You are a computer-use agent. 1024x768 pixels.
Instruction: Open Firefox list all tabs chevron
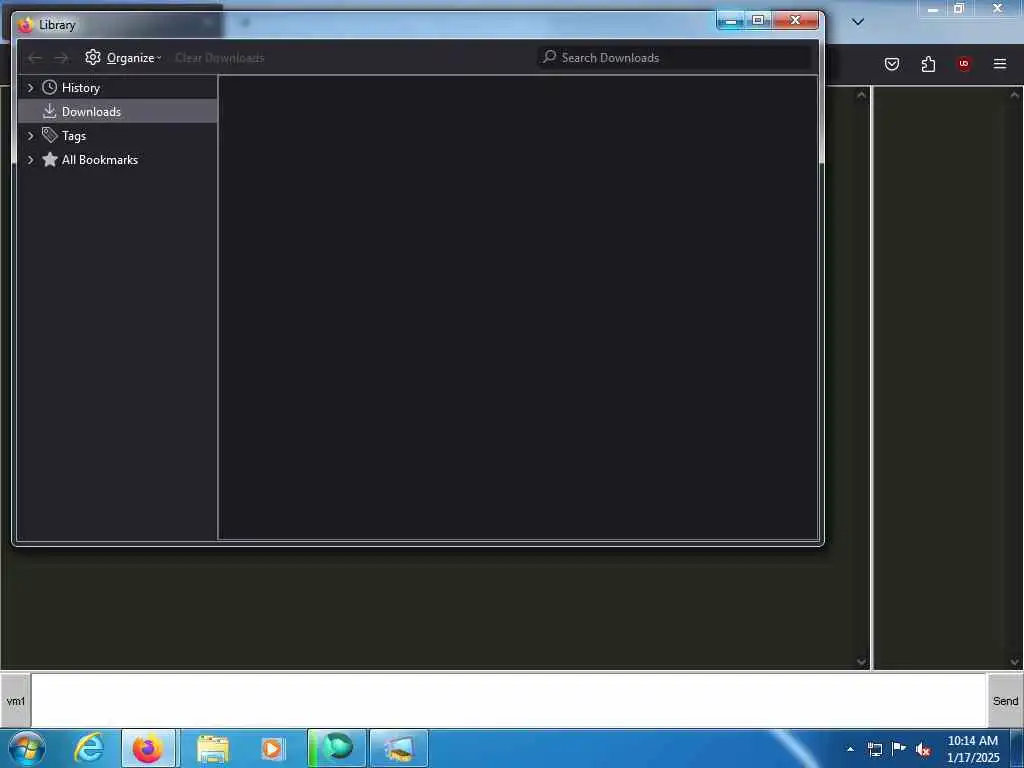[858, 22]
